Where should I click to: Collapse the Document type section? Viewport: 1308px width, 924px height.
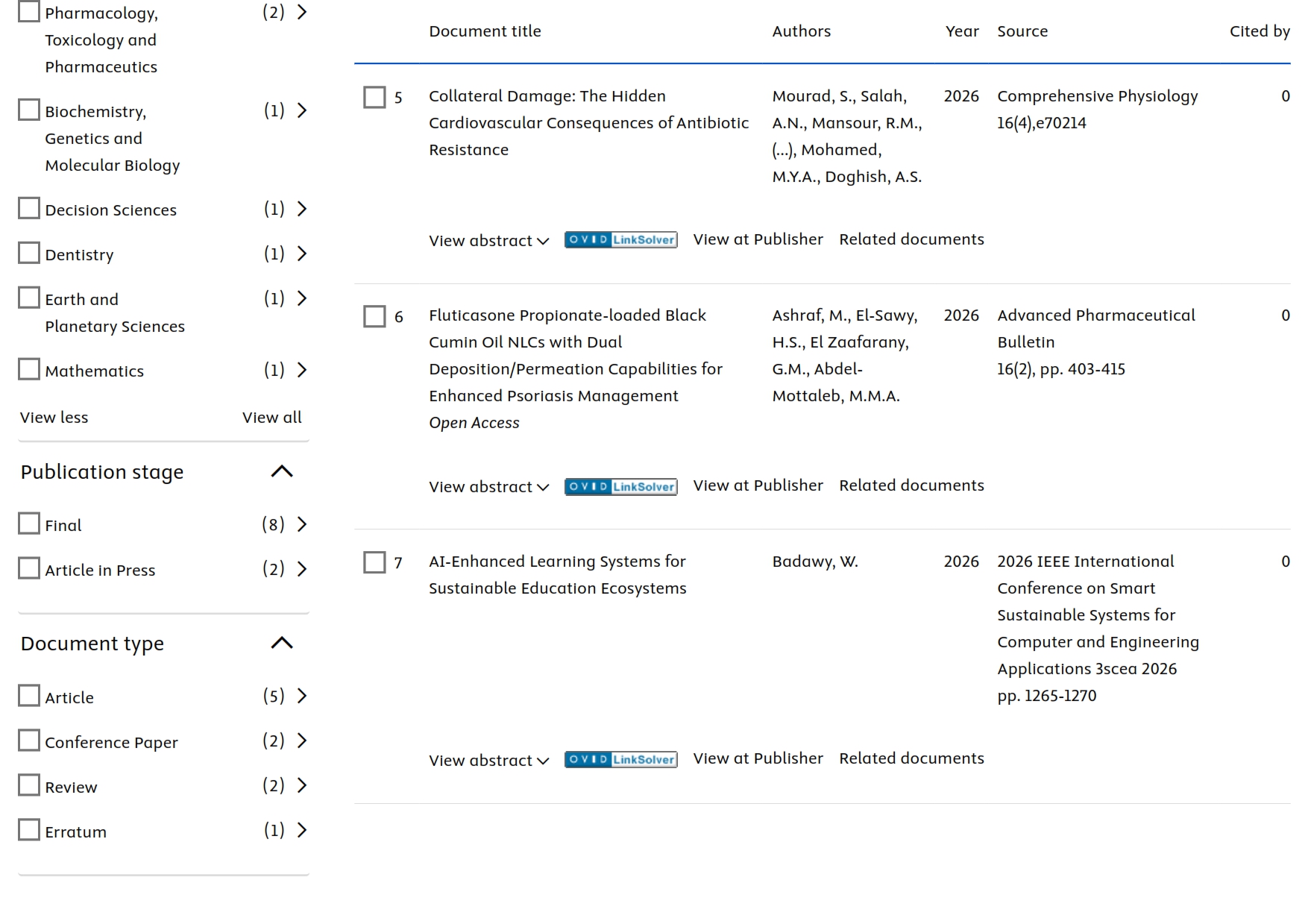(x=282, y=643)
